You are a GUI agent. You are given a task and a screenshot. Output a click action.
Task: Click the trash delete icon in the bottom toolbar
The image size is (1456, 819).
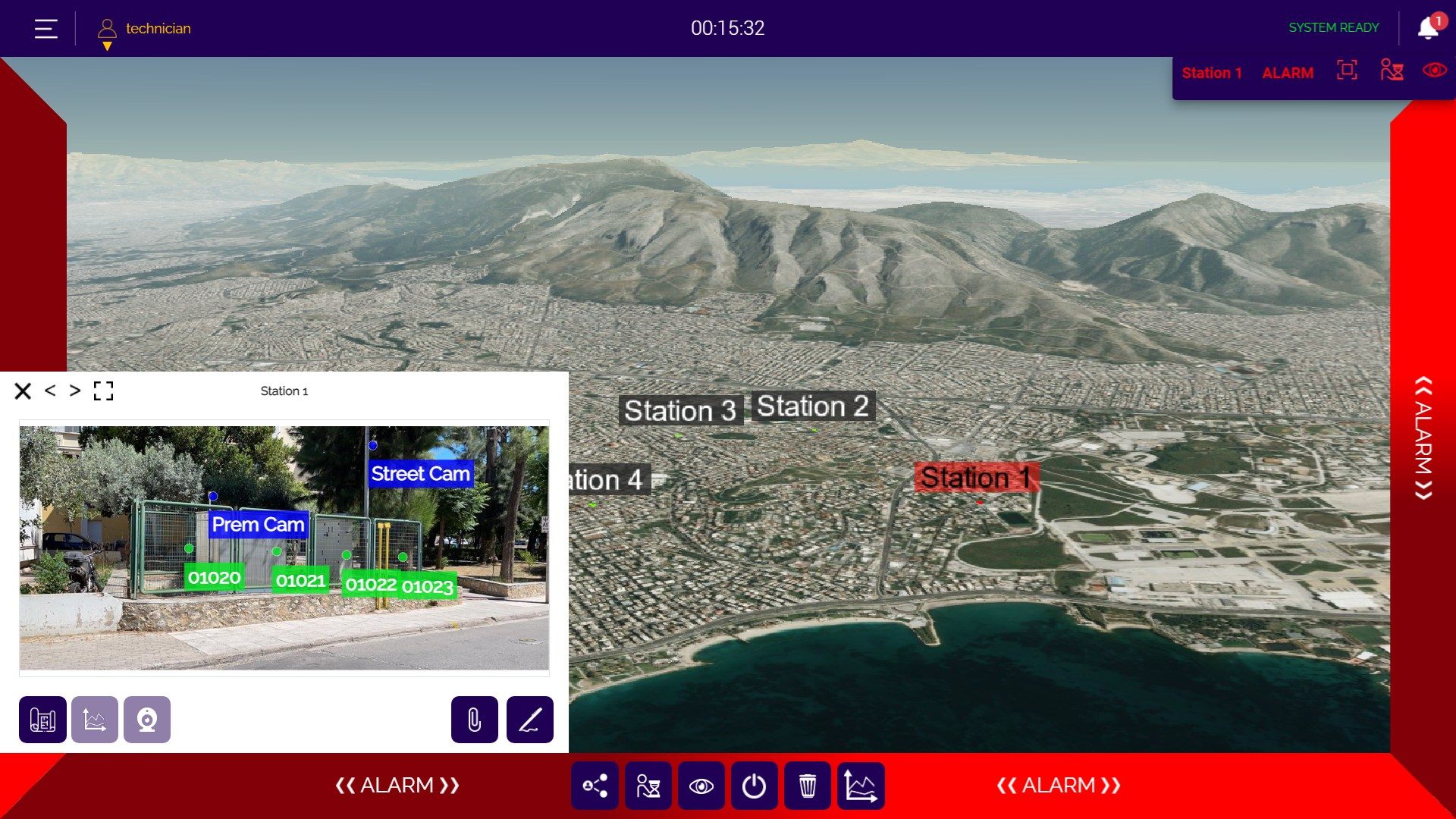(x=808, y=786)
